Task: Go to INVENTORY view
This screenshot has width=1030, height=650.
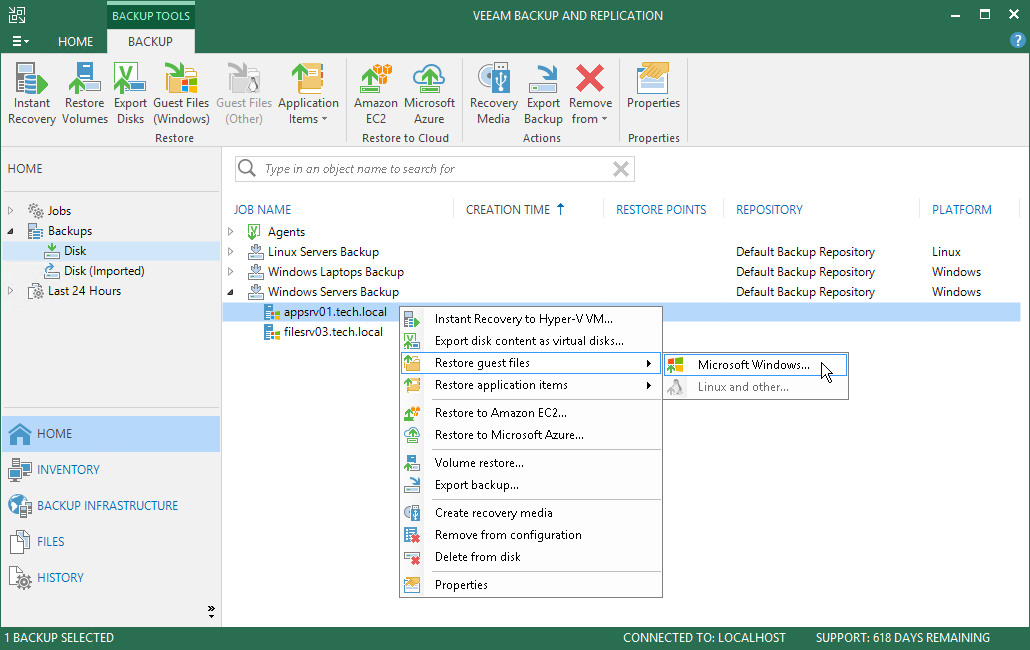Action: pyautogui.click(x=111, y=469)
